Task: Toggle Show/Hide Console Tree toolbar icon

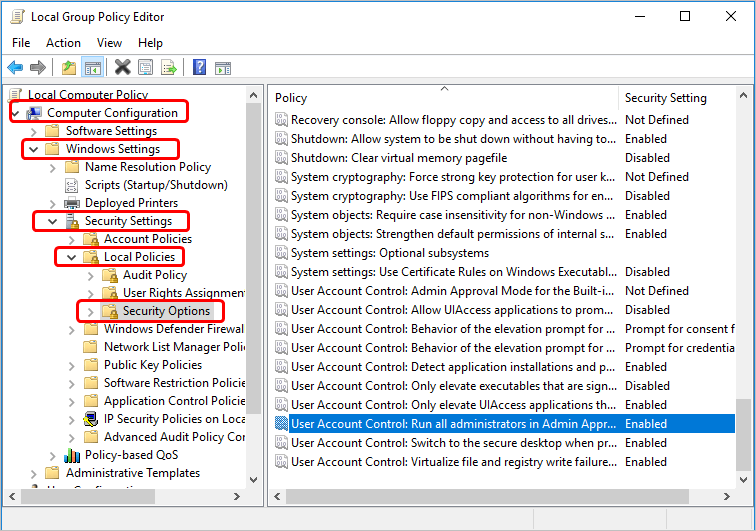Action: click(x=92, y=67)
